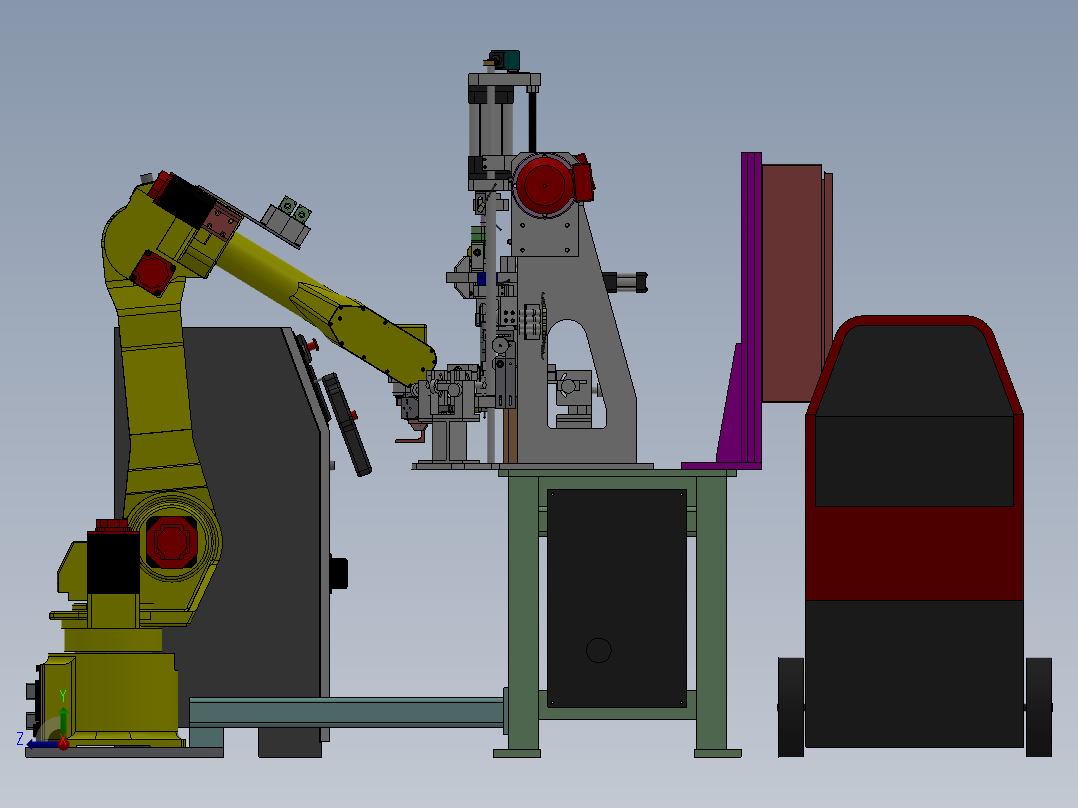Select the teach pendant leaning on the cabinet
Screen dimensions: 1078x808
(x=346, y=424)
